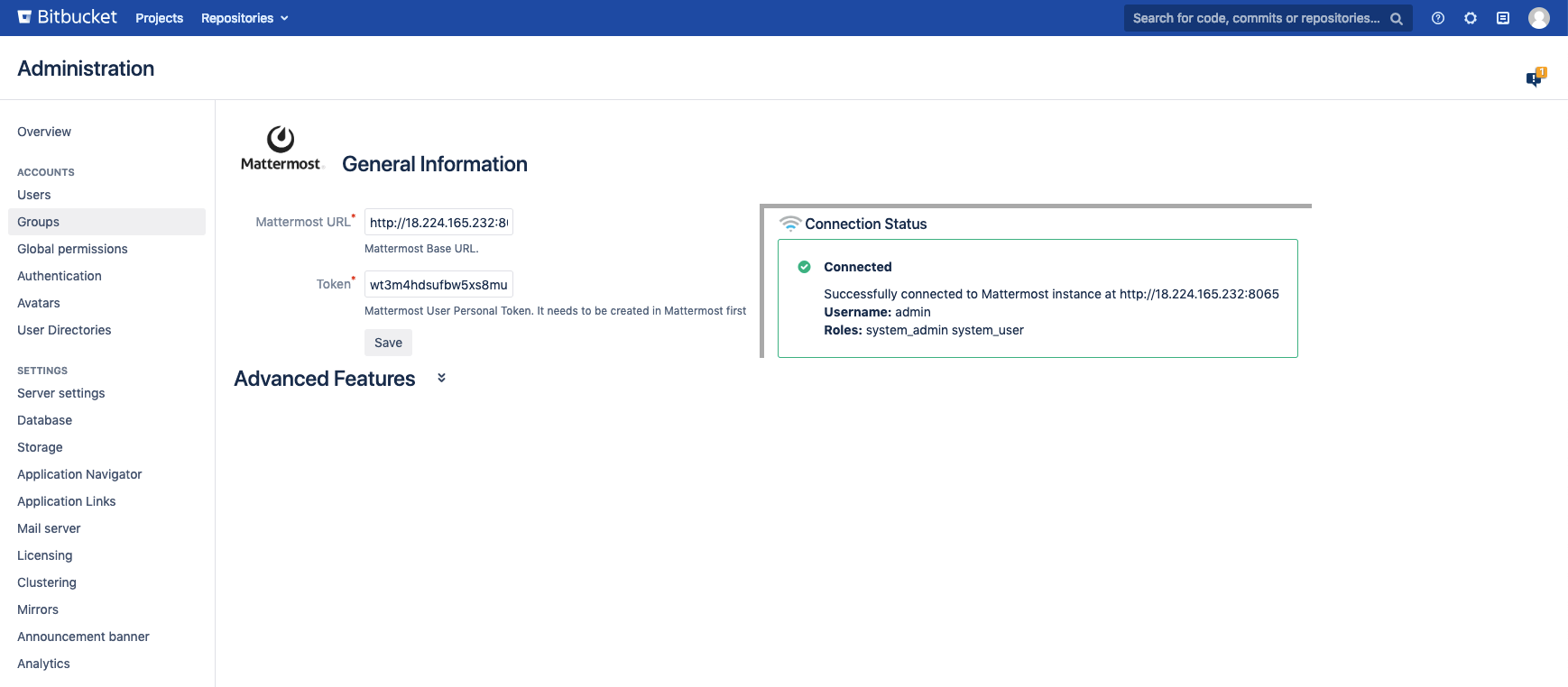This screenshot has width=1568, height=687.
Task: Open the Repositories dropdown menu
Action: [244, 18]
